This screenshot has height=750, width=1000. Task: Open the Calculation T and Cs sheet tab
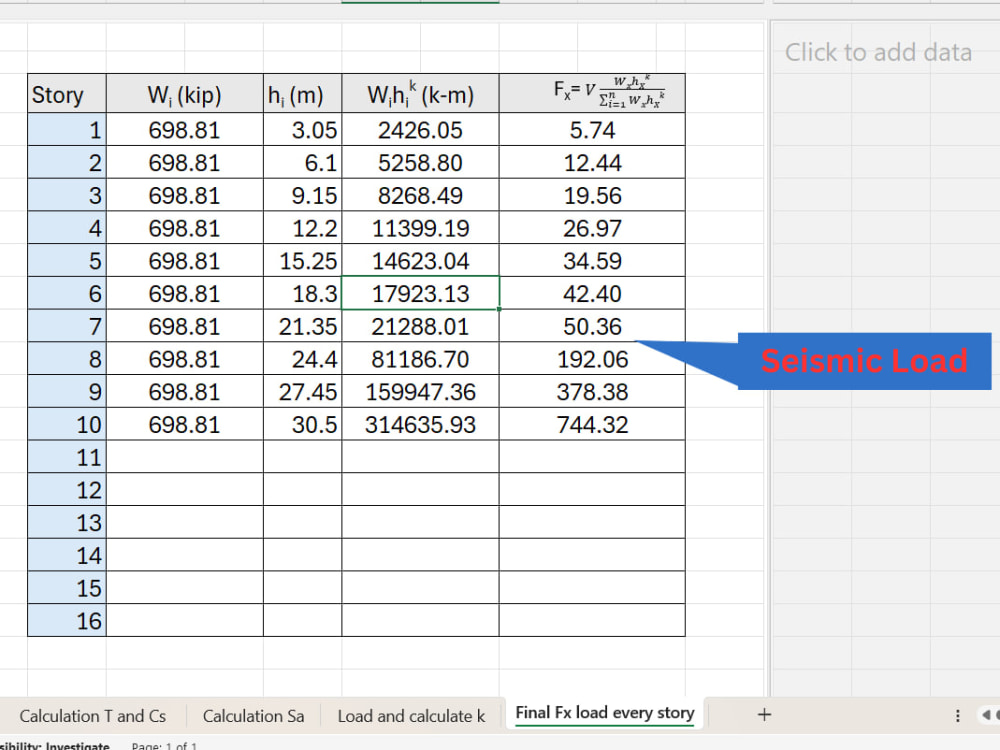[92, 716]
